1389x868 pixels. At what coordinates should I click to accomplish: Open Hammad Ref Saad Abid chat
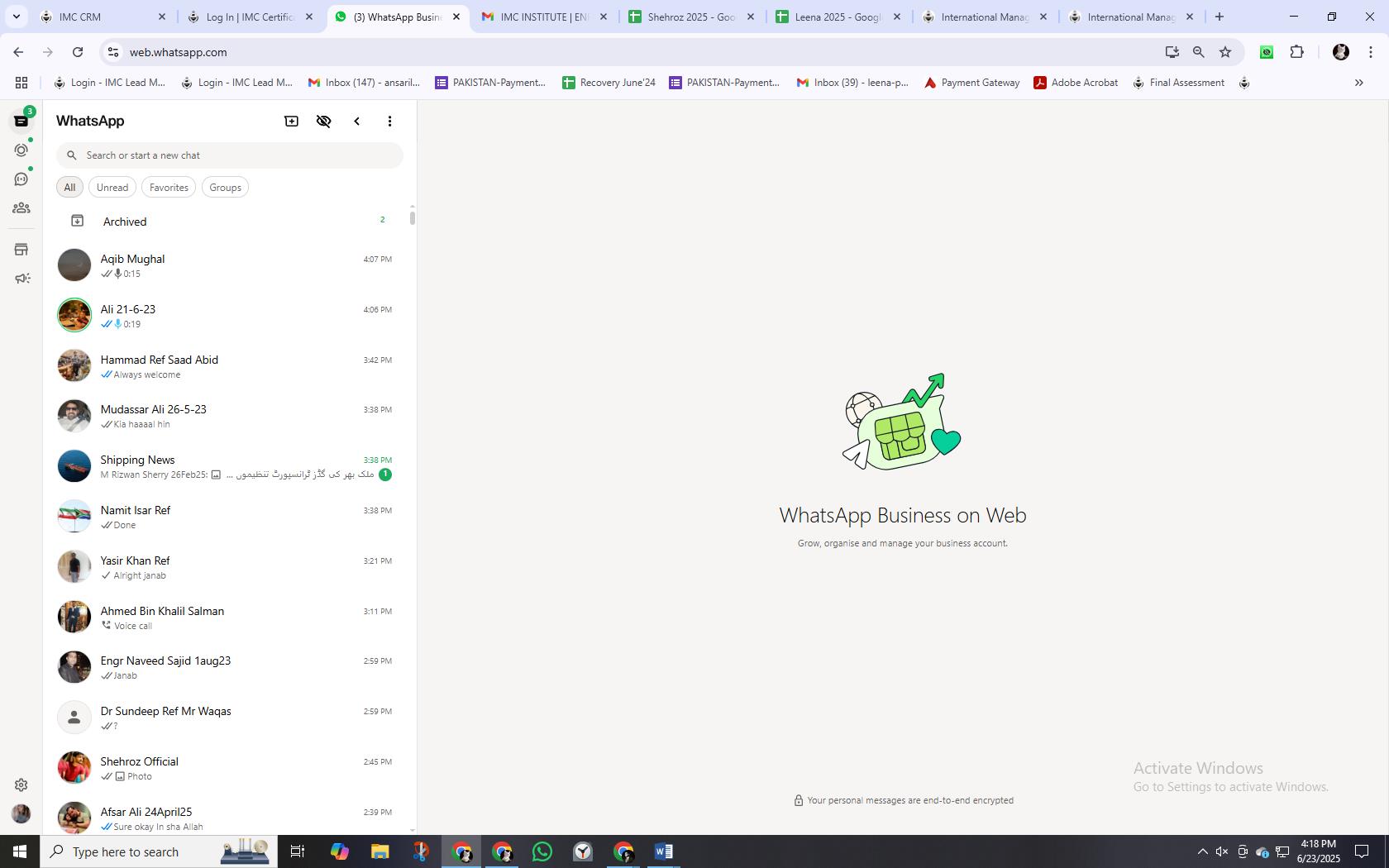point(226,366)
